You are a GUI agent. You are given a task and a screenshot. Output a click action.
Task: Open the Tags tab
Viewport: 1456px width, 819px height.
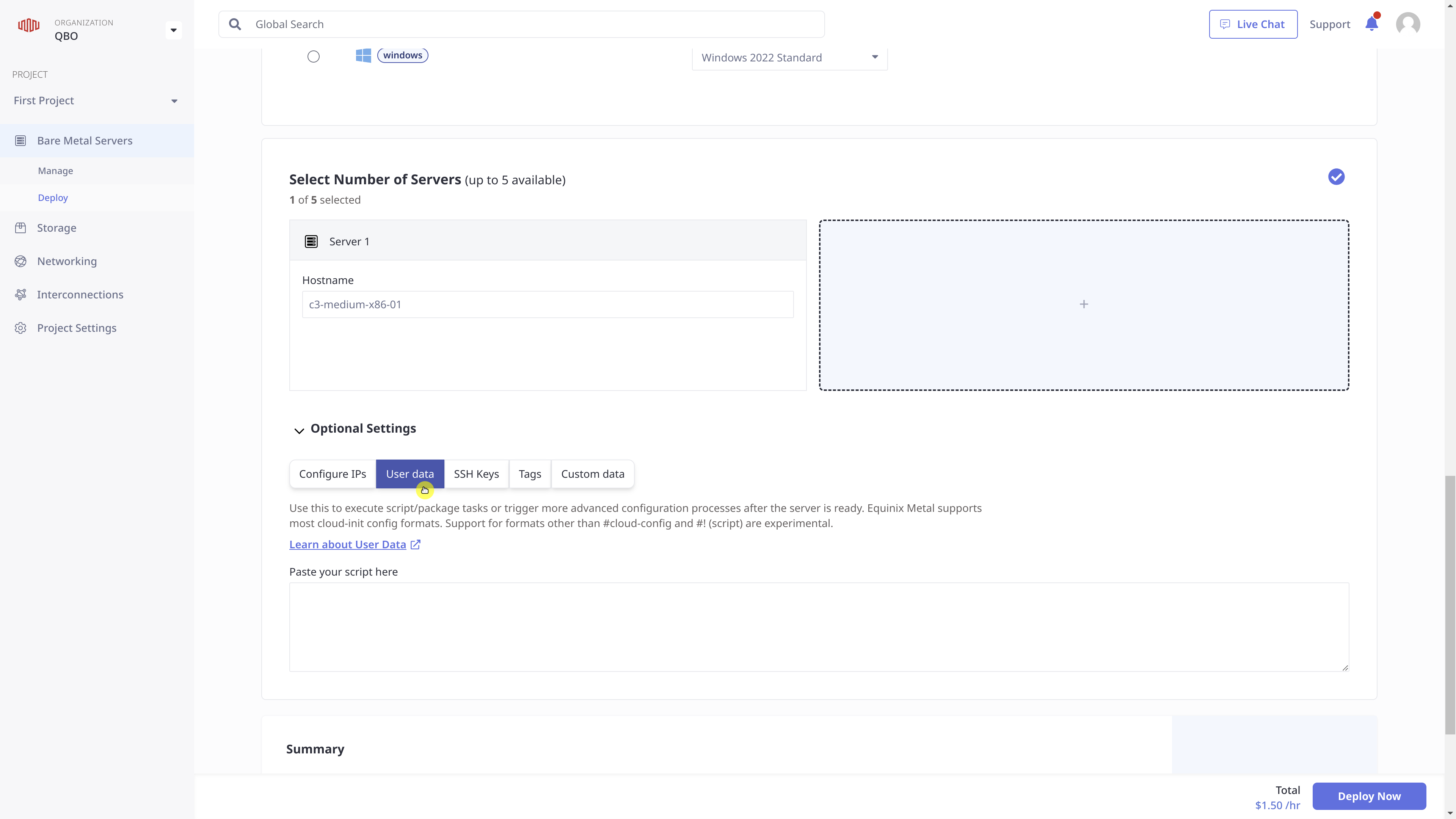530,474
